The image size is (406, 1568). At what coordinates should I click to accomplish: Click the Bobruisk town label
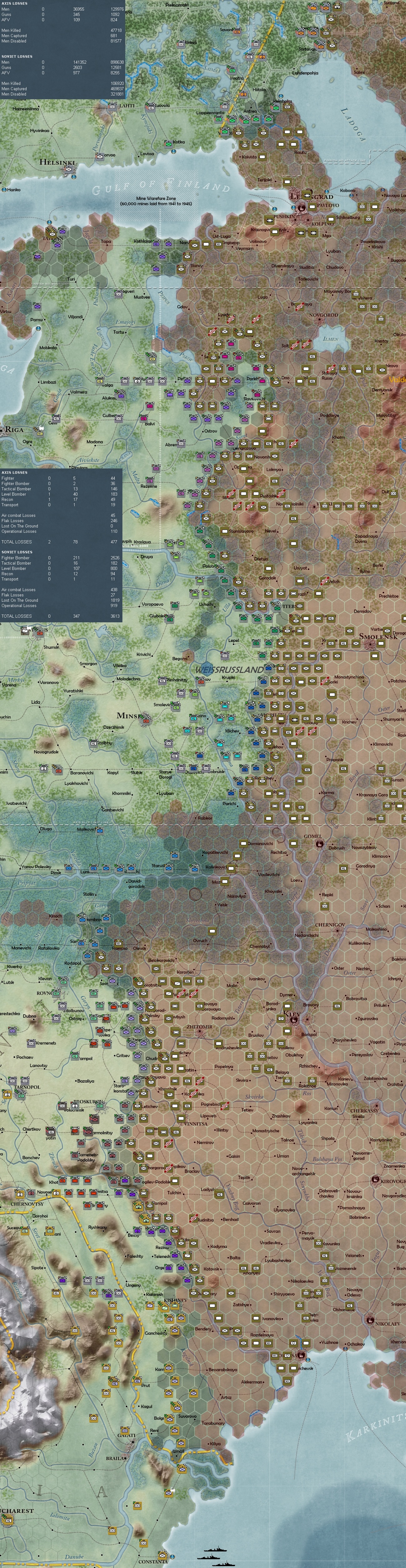pos(217,771)
